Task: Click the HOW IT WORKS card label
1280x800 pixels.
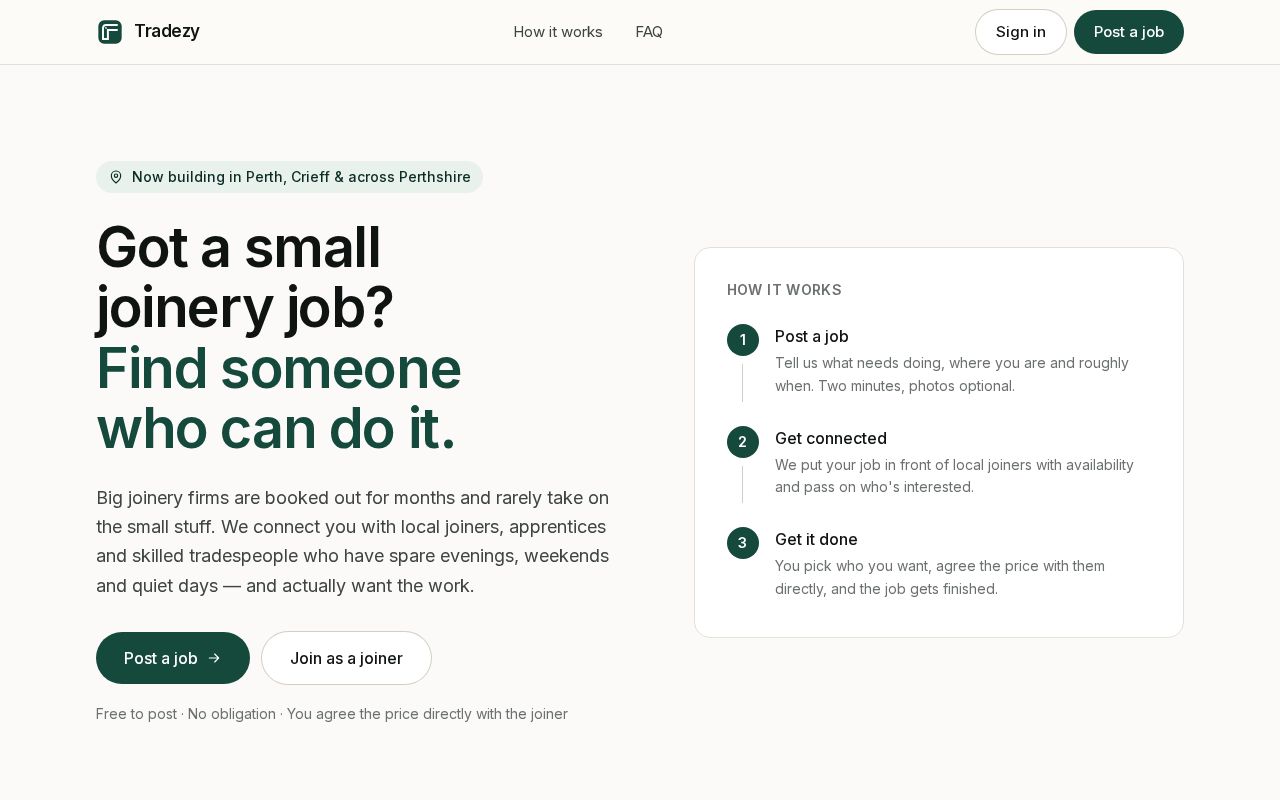Action: pos(784,290)
